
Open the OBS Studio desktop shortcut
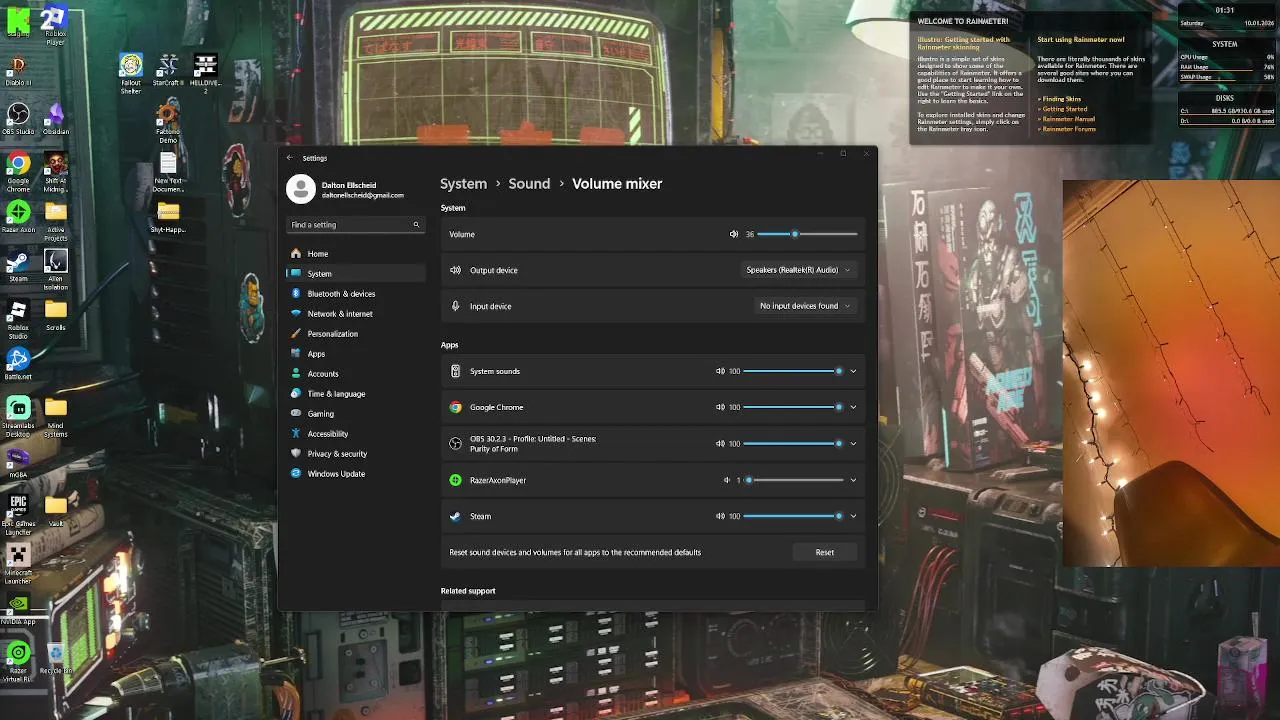coord(18,118)
